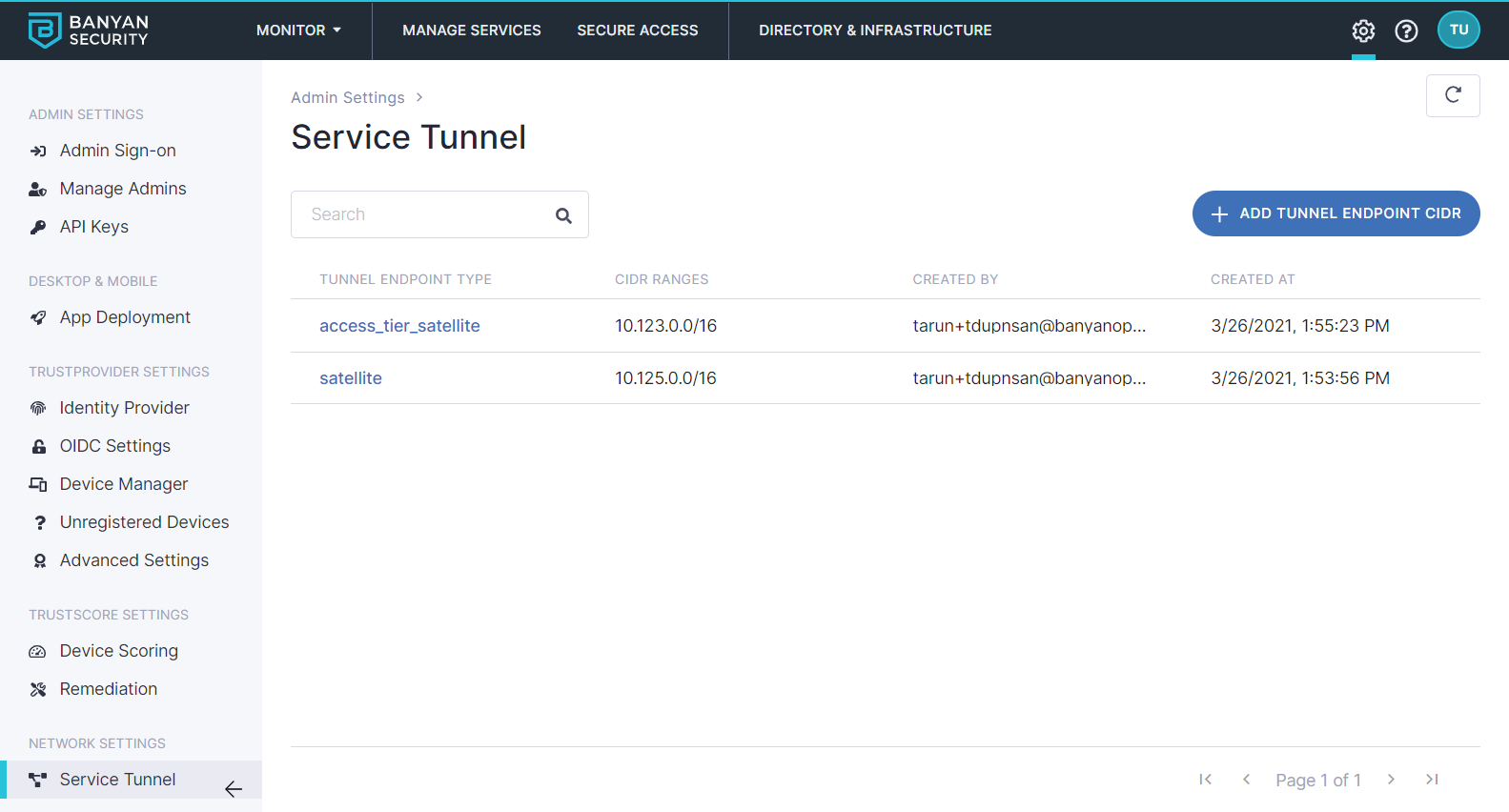
Task: Open Directory & Infrastructure menu
Action: pos(874,30)
